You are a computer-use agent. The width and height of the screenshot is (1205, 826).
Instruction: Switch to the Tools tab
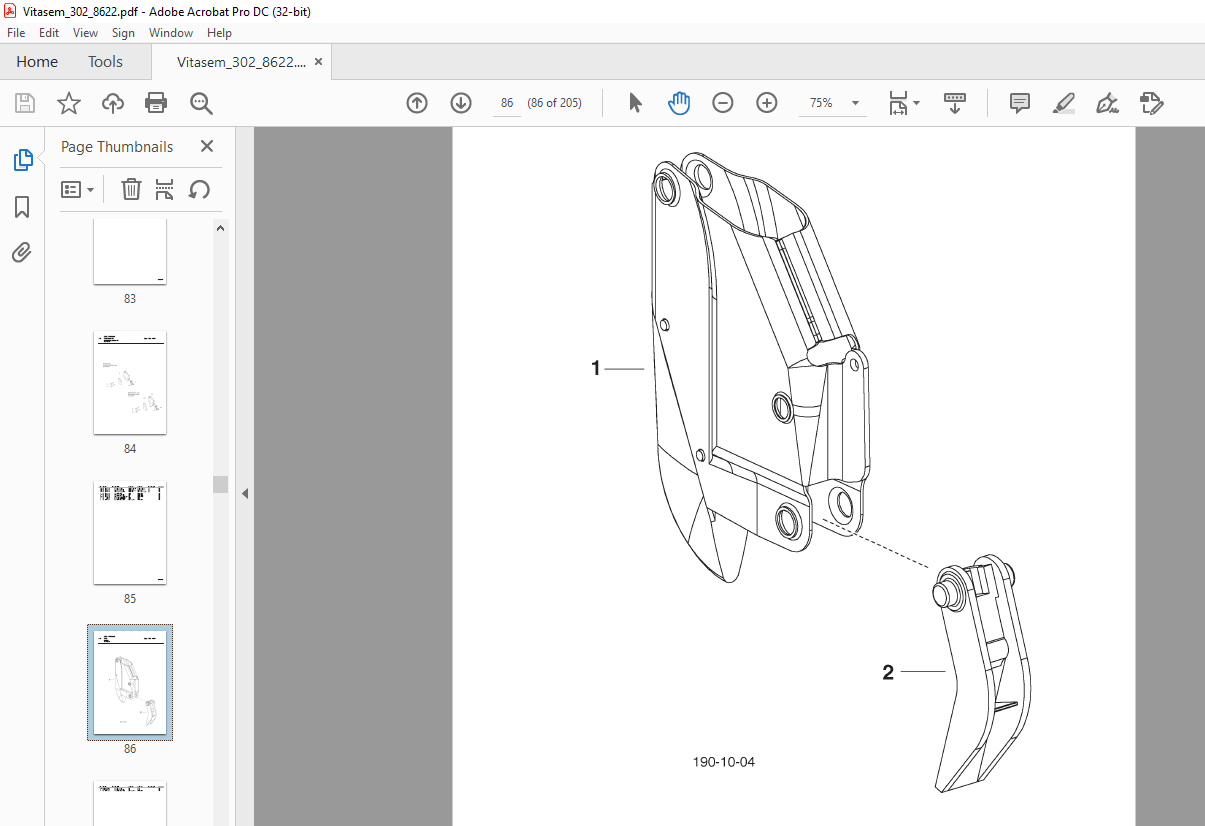click(x=105, y=62)
